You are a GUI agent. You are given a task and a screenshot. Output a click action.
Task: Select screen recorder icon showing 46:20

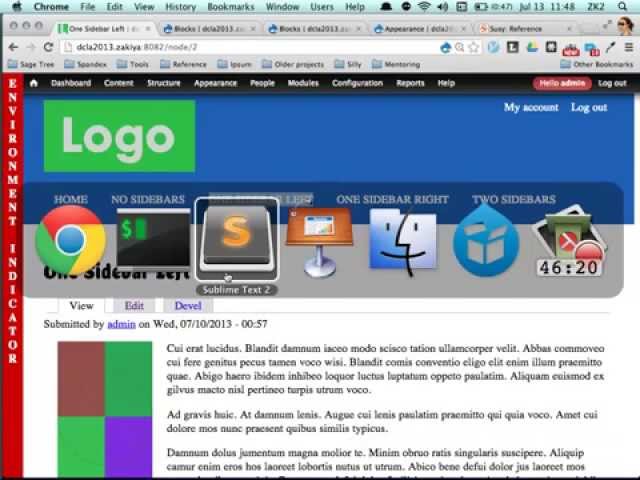pyautogui.click(x=569, y=241)
